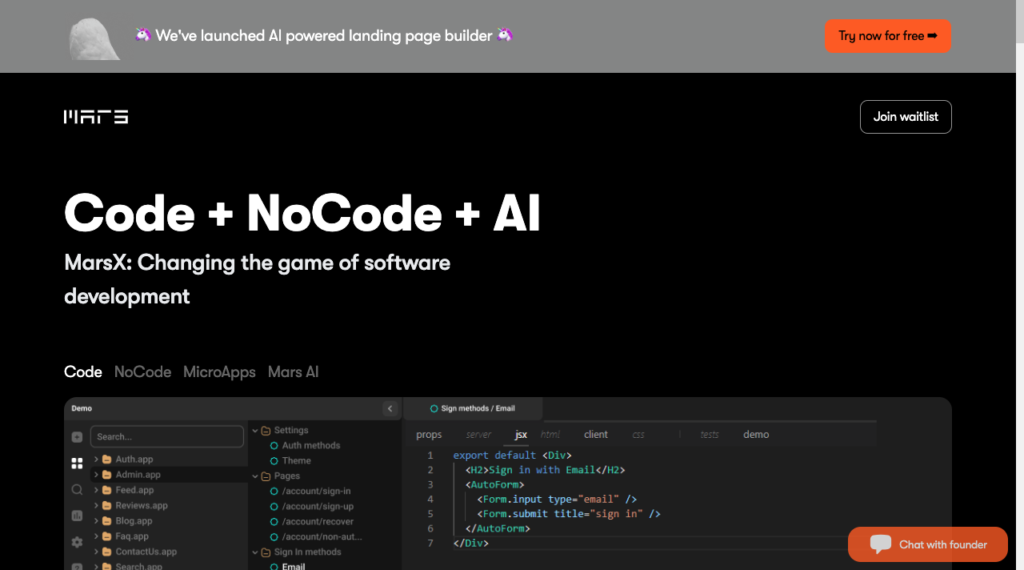Open the props editor tab
The height and width of the screenshot is (570, 1024).
(429, 435)
